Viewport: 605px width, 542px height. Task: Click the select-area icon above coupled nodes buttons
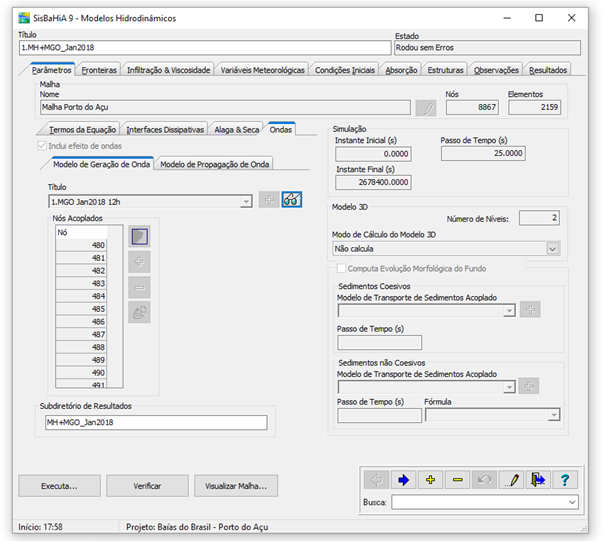click(139, 236)
